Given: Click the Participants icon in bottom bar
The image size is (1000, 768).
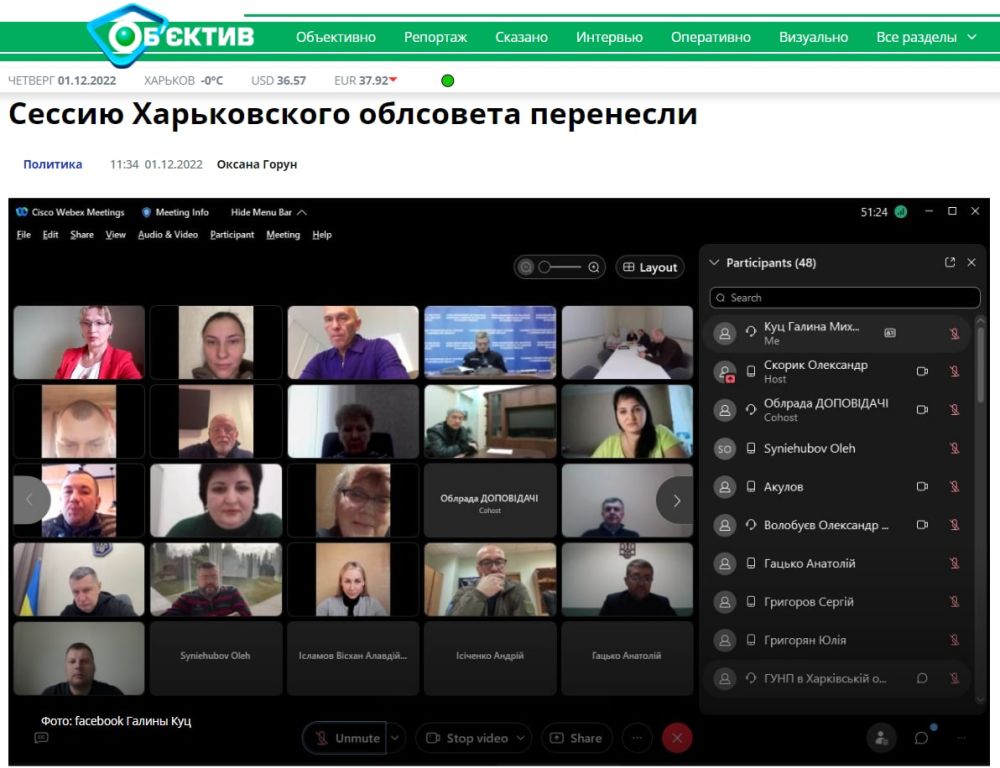Looking at the screenshot, I should tap(881, 738).
